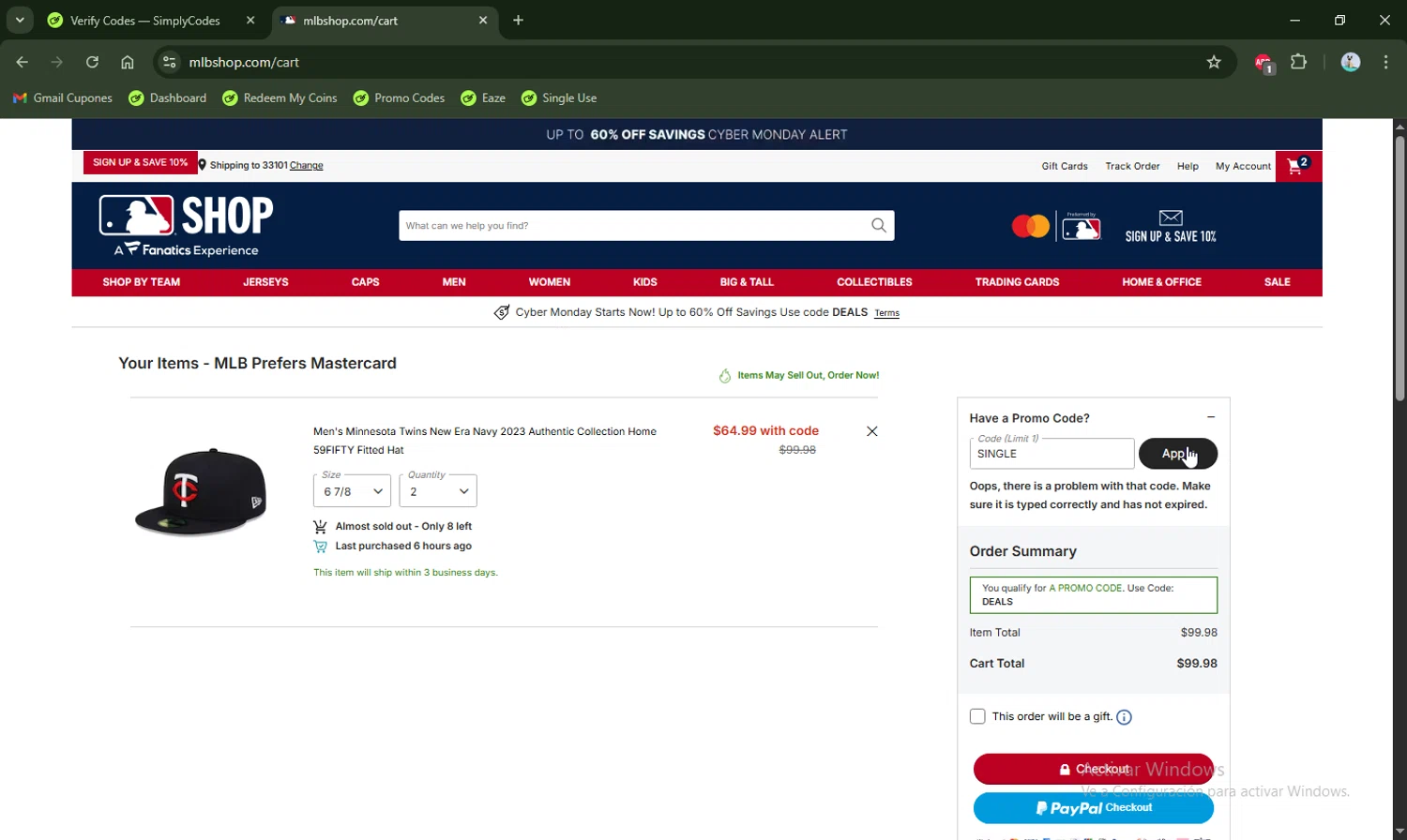This screenshot has height=840, width=1407.
Task: Collapse the Have a Promo Code section
Action: (1211, 417)
